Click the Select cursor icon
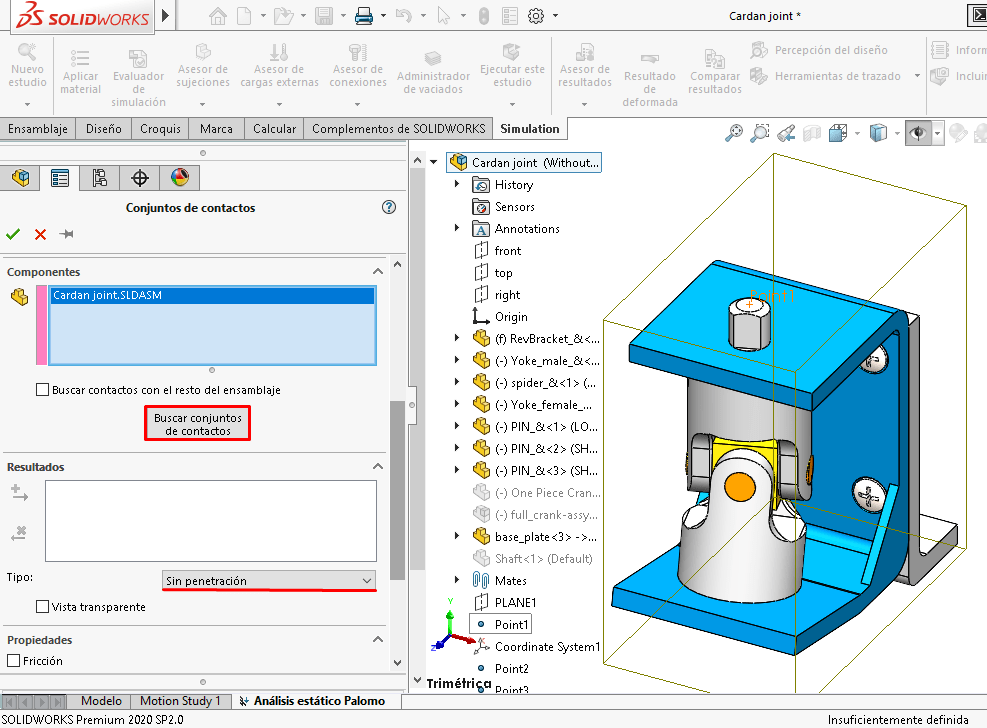 pos(444,16)
